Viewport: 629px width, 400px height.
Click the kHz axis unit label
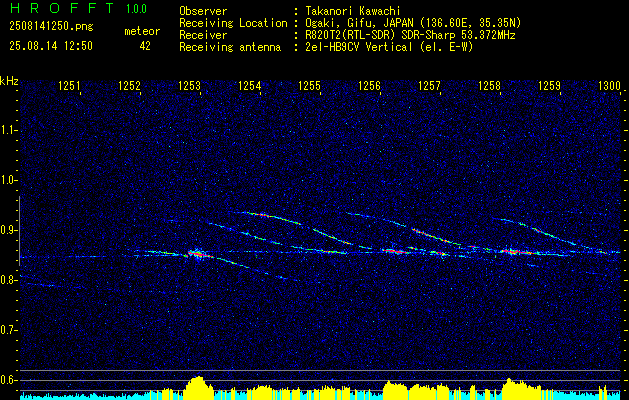(x=9, y=81)
